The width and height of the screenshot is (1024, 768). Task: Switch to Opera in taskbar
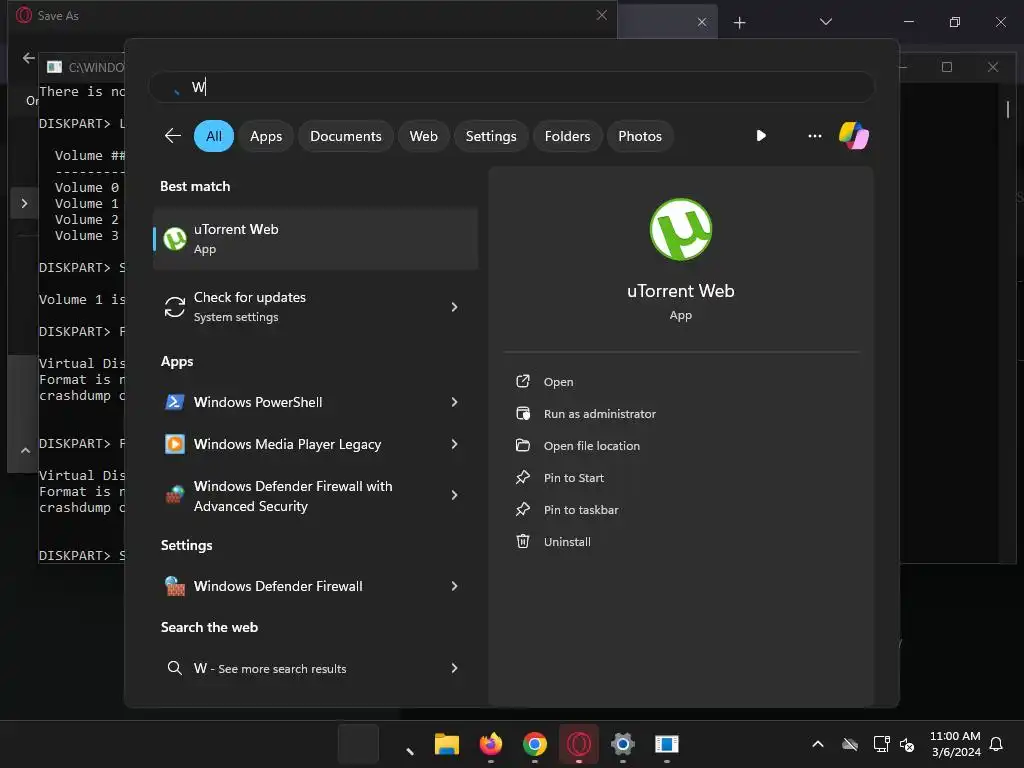(579, 744)
